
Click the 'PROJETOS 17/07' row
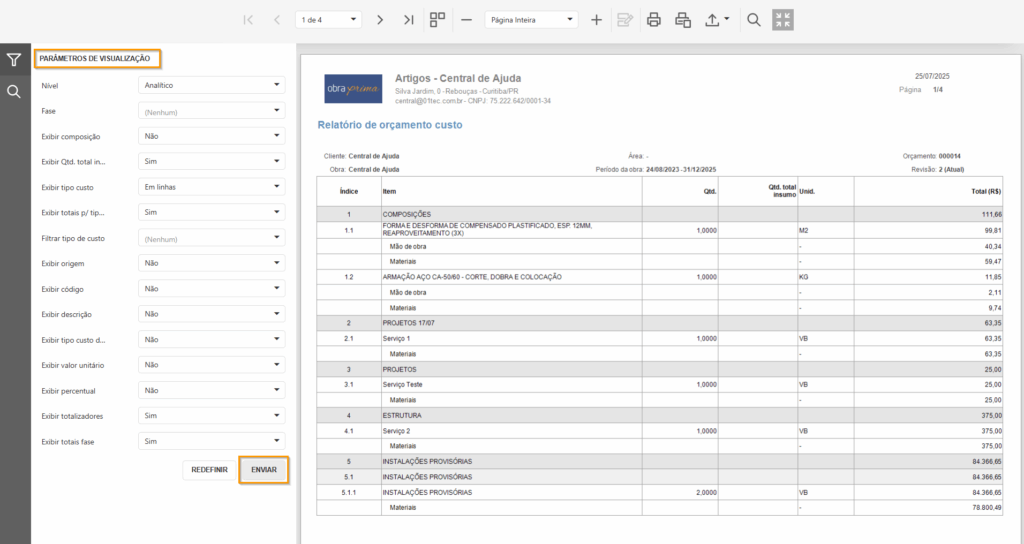[660, 323]
